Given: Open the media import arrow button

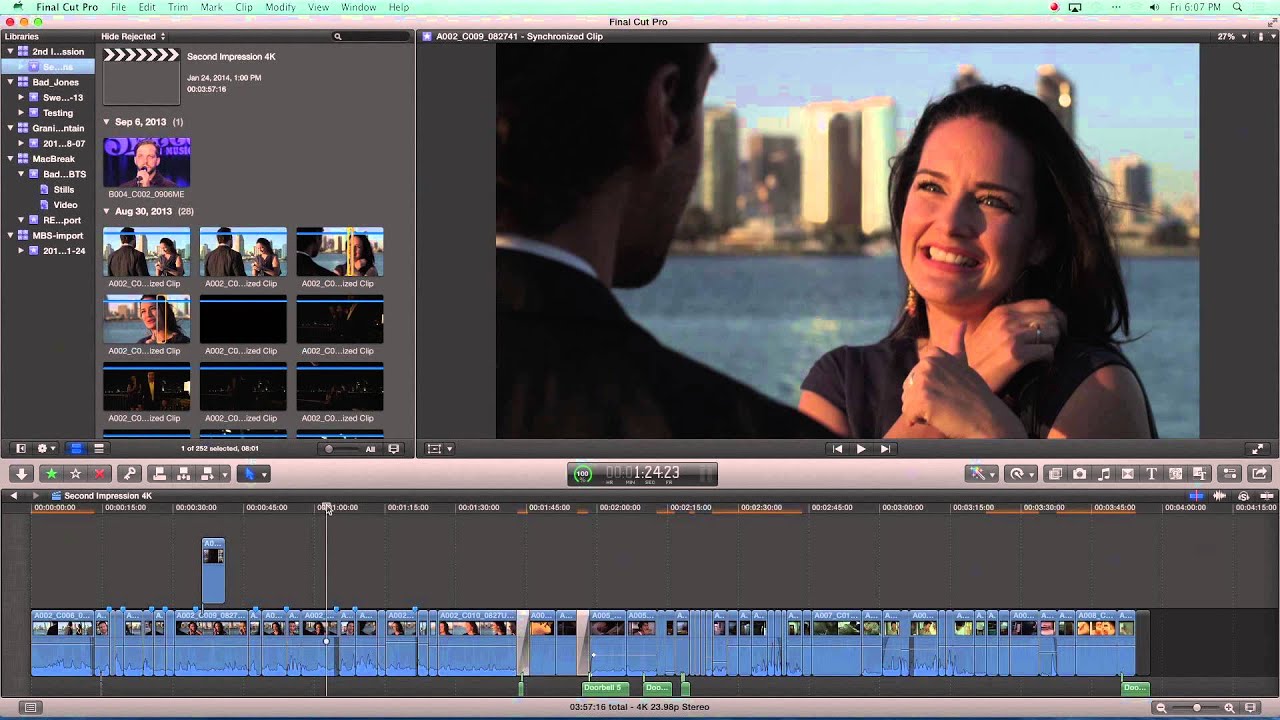Looking at the screenshot, I should pos(21,474).
